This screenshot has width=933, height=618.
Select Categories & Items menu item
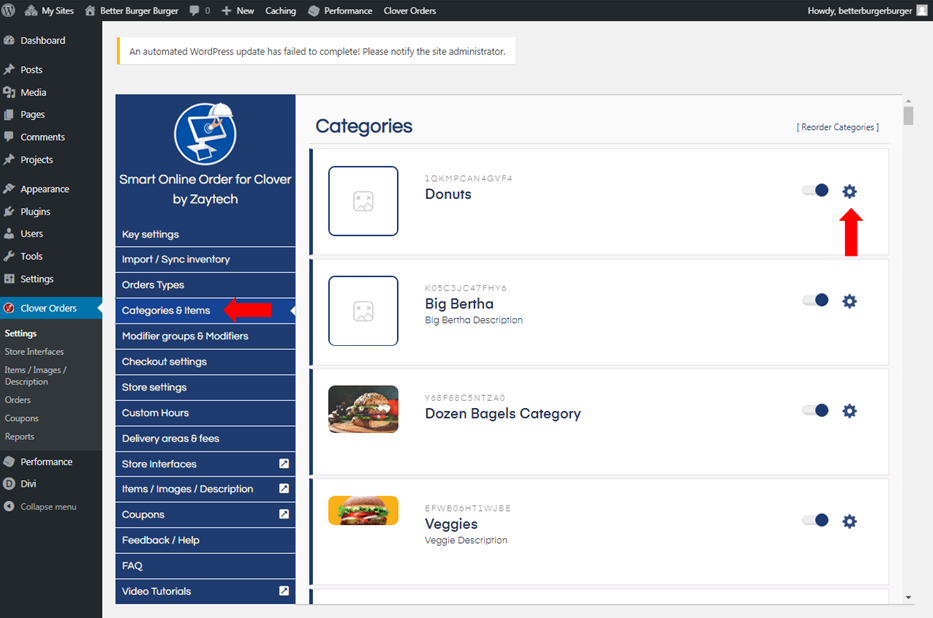(205, 310)
